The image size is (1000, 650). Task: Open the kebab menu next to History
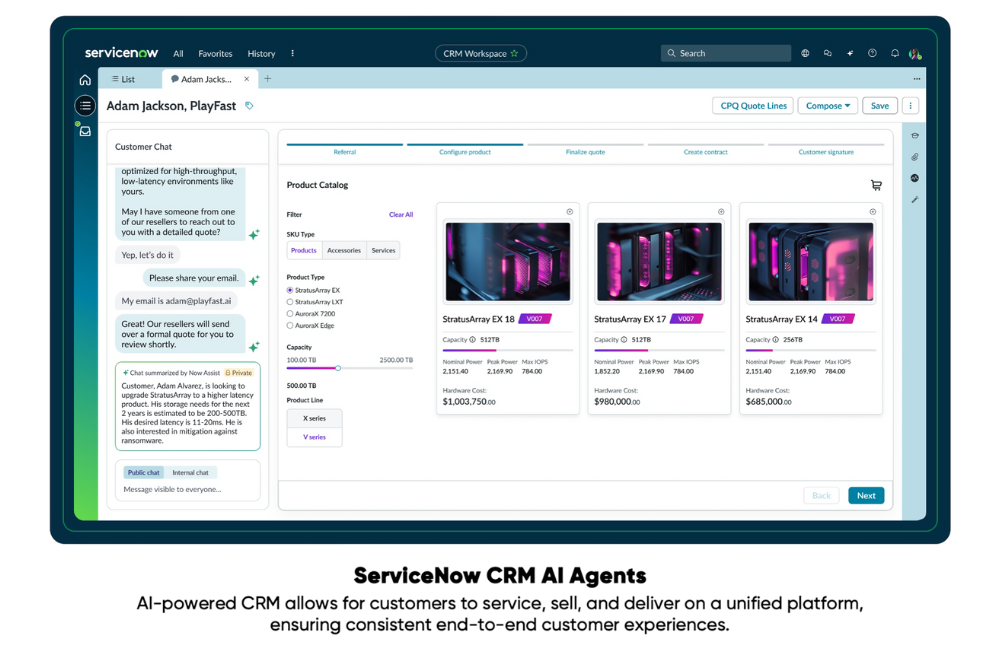(292, 54)
